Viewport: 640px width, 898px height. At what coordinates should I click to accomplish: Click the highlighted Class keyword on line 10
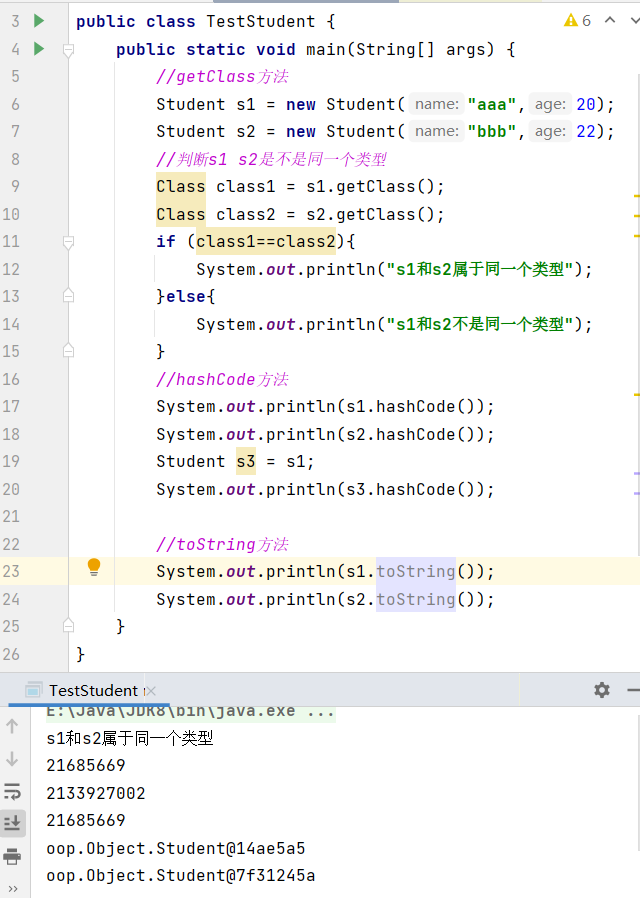[181, 214]
